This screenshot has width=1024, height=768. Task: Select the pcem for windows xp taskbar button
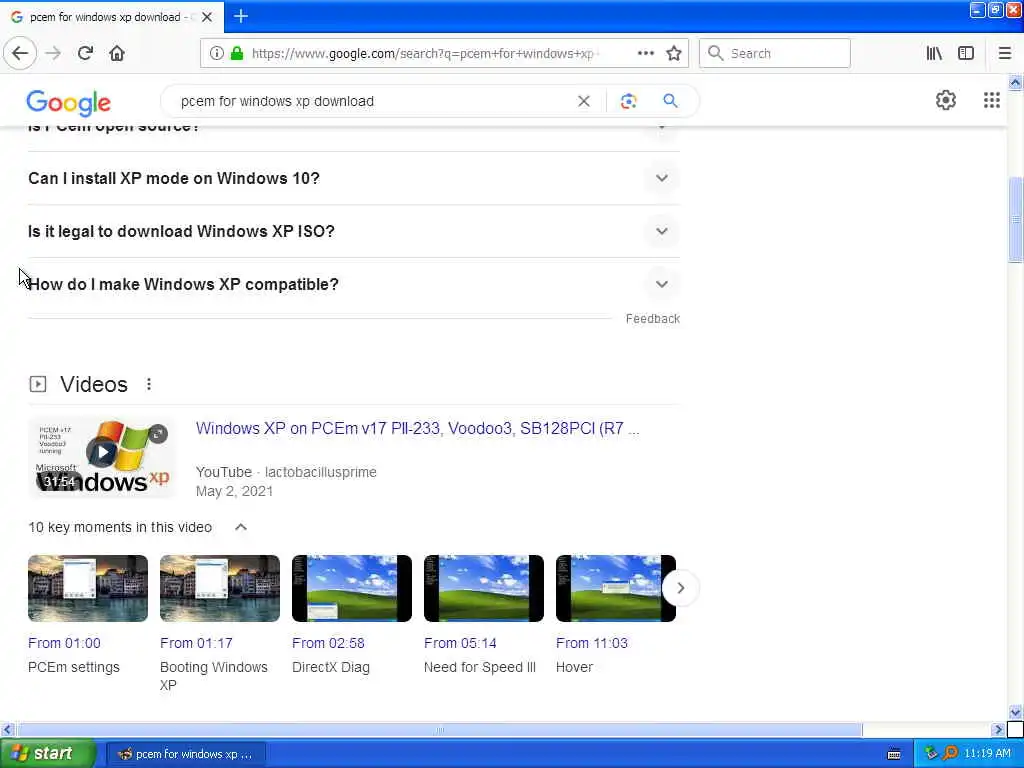coord(185,754)
